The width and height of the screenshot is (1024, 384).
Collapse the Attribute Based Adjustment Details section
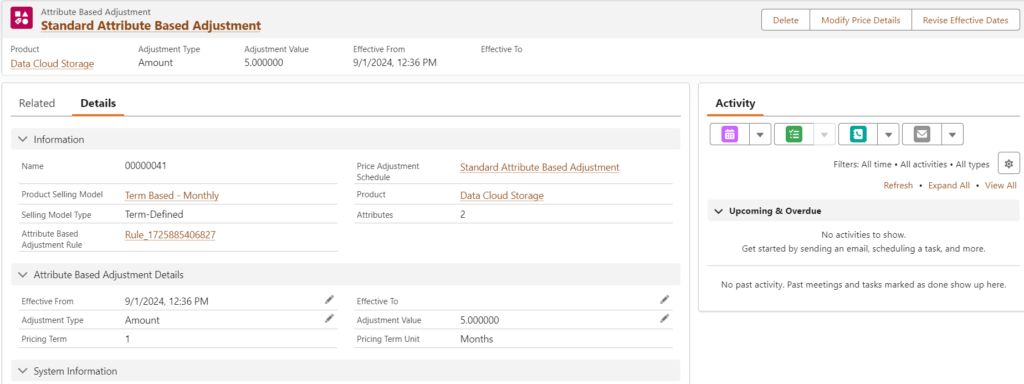23,274
